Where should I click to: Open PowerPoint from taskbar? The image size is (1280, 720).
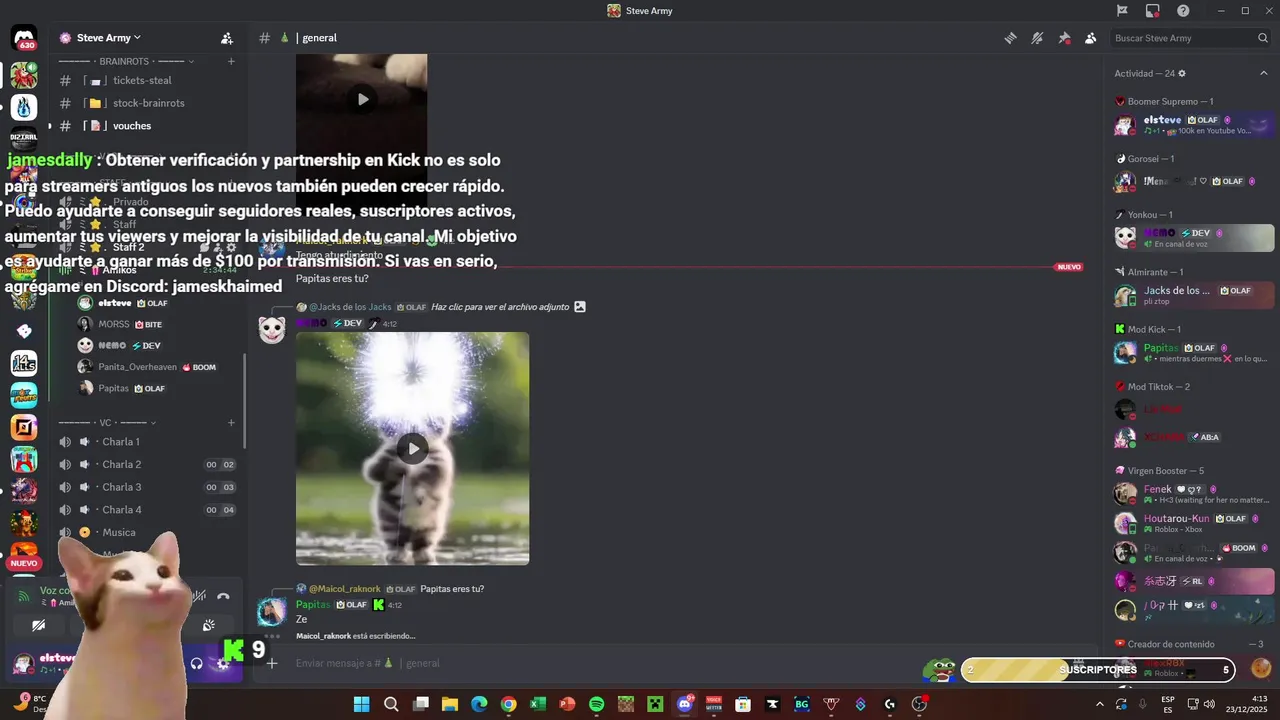(567, 704)
